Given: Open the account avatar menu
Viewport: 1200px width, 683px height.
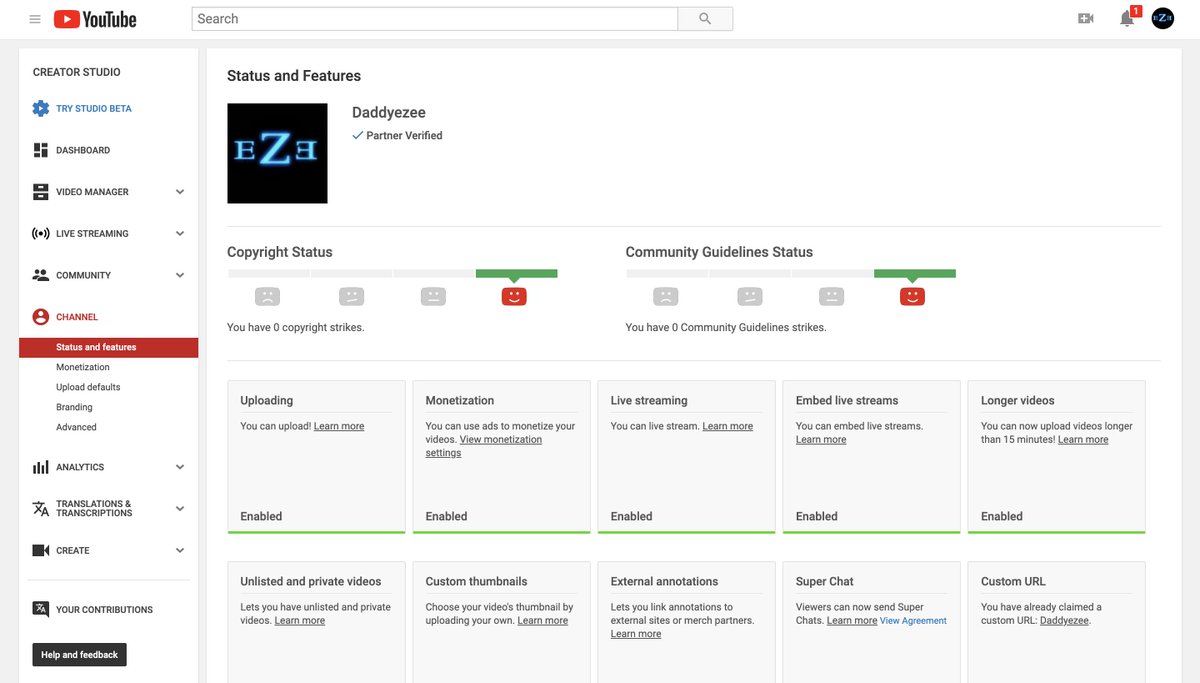Looking at the screenshot, I should tap(1163, 19).
